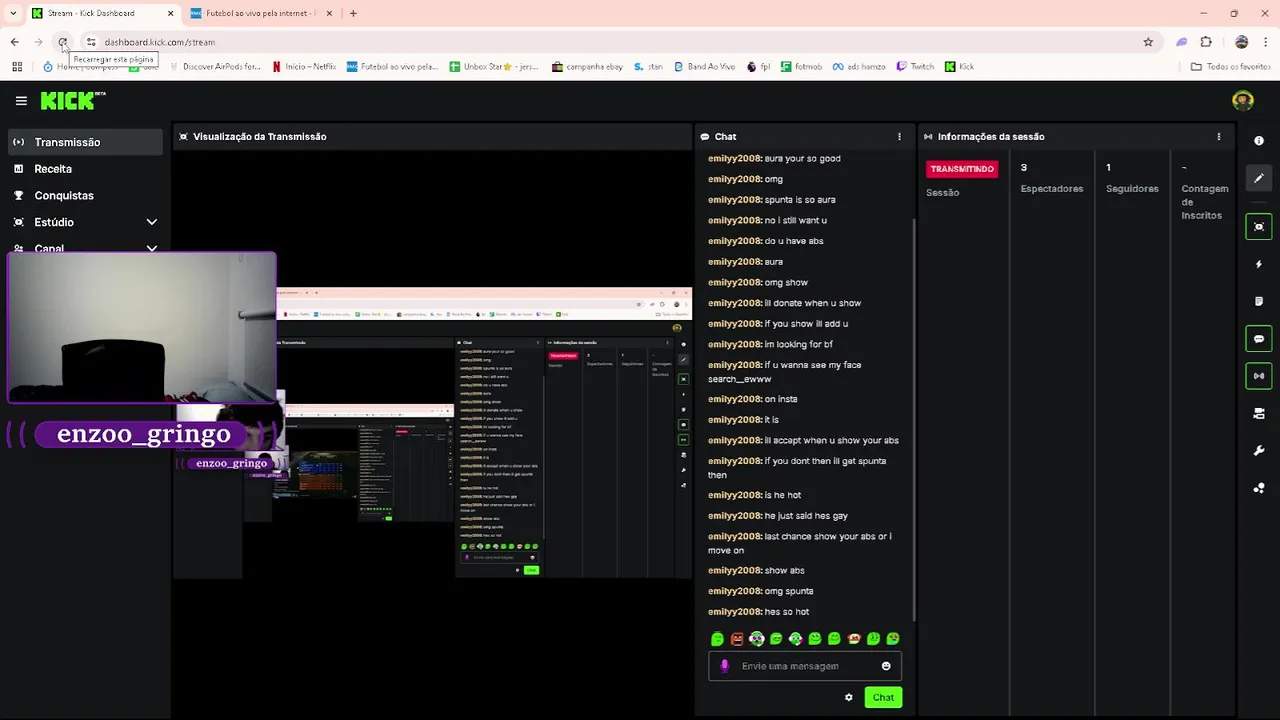Click the purple microphone icon in message box
Image resolution: width=1280 pixels, height=720 pixels.
click(725, 666)
